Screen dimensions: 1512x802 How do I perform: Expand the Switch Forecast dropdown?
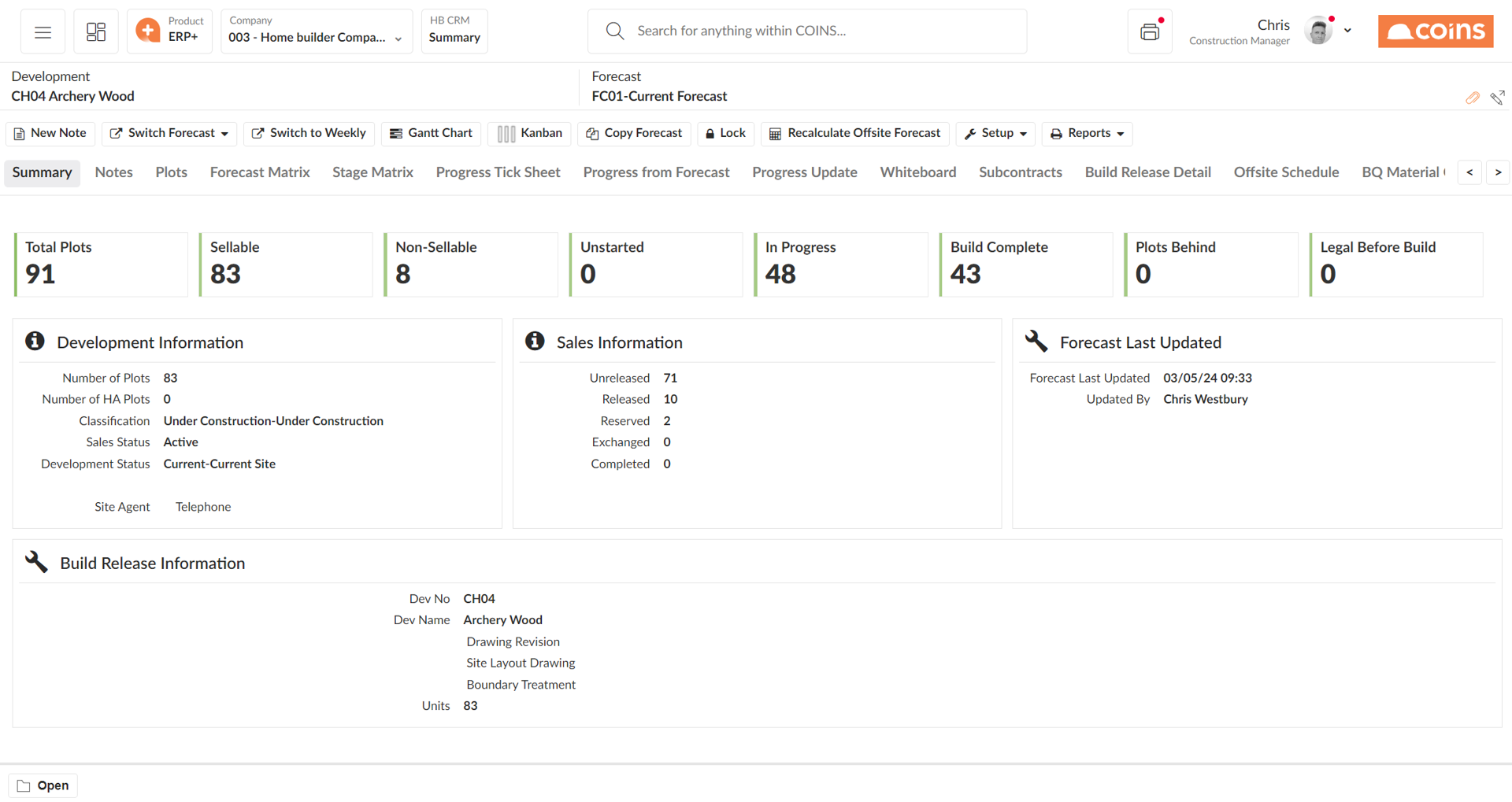coord(169,133)
